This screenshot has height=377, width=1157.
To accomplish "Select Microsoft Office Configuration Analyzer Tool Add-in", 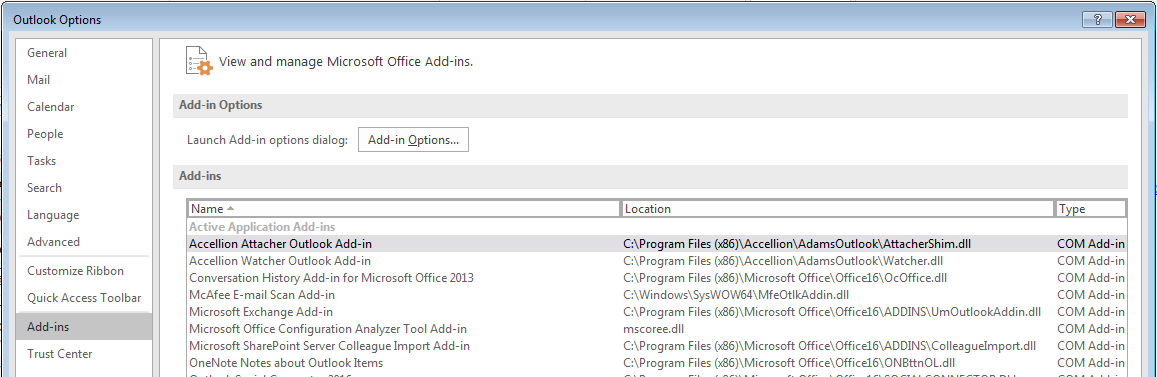I will pos(657,328).
